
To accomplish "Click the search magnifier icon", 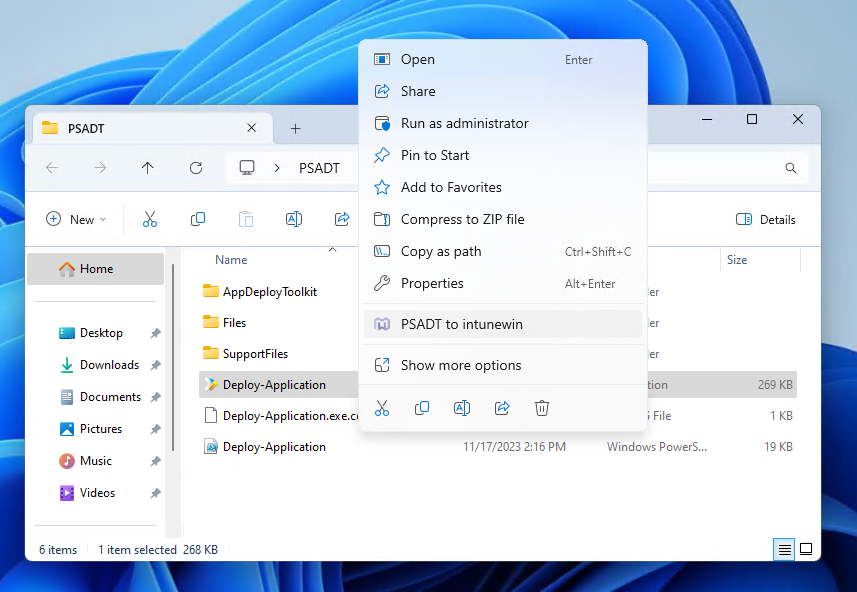I will pos(790,168).
